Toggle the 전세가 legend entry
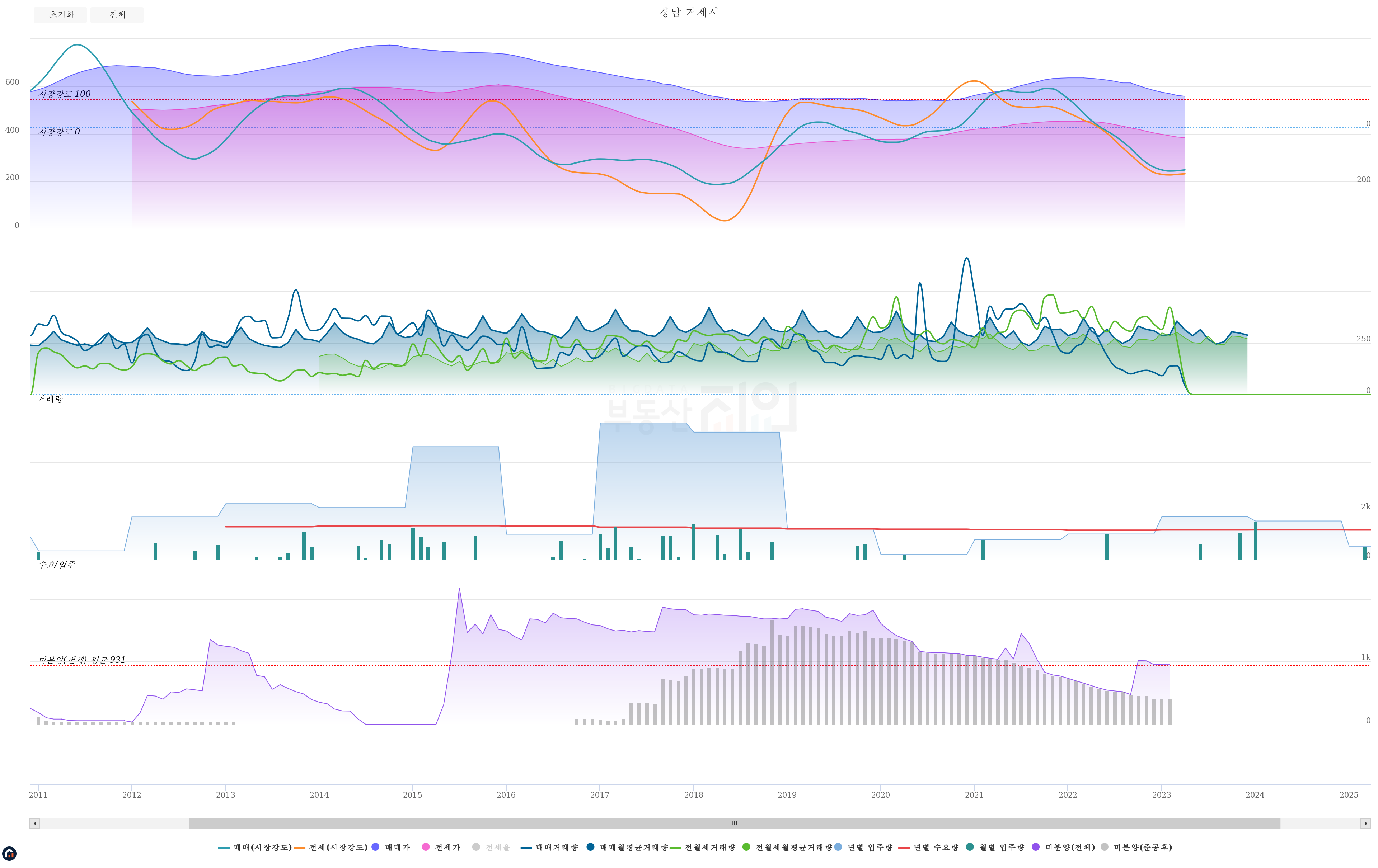This screenshot has width=1378, height=868. coord(441,848)
